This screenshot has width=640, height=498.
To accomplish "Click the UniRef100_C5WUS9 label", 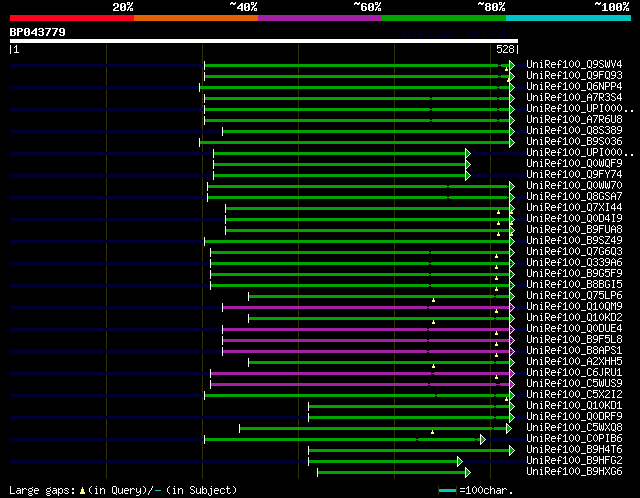I will pyautogui.click(x=574, y=384).
